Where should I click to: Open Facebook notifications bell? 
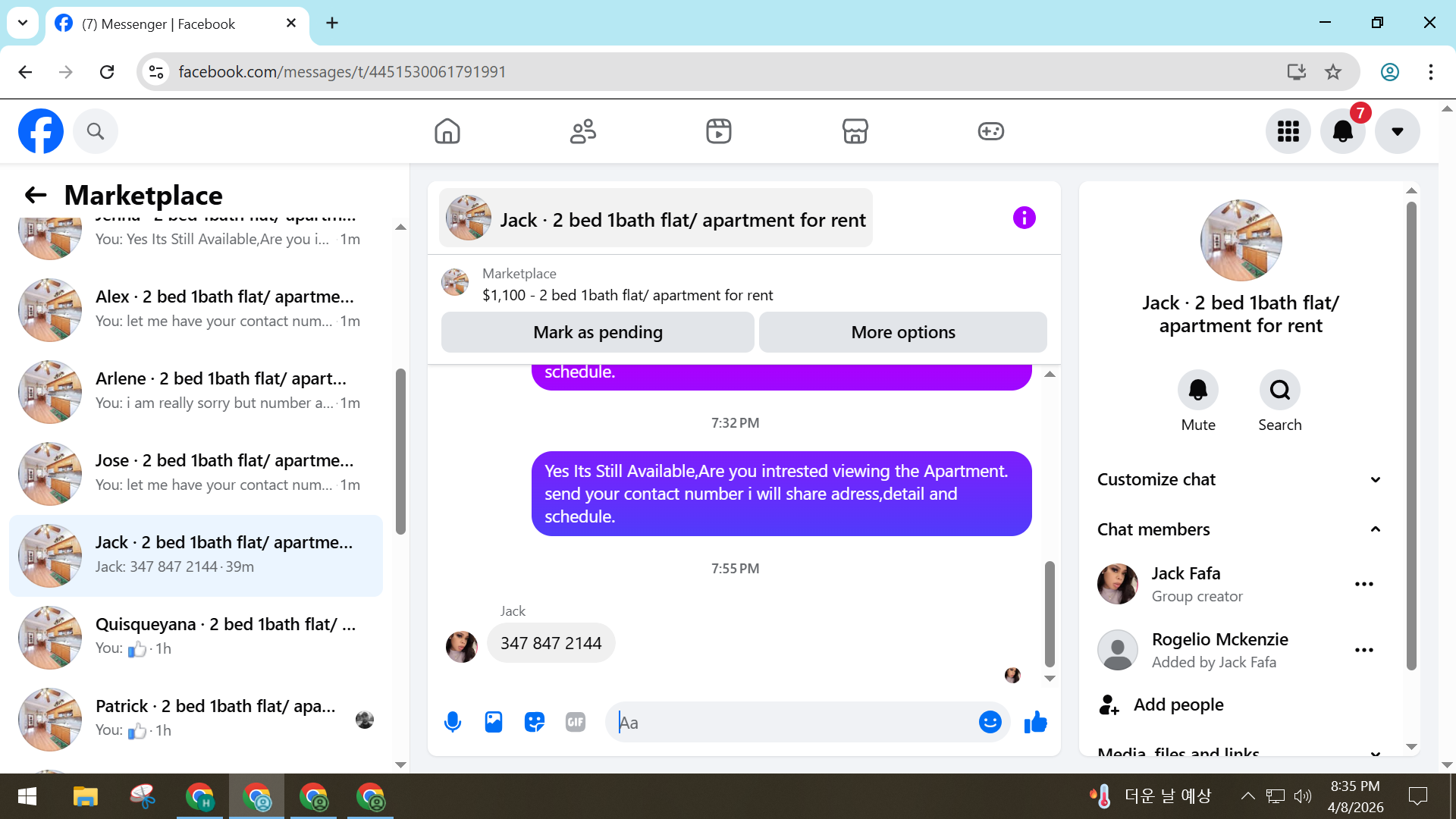(x=1342, y=131)
